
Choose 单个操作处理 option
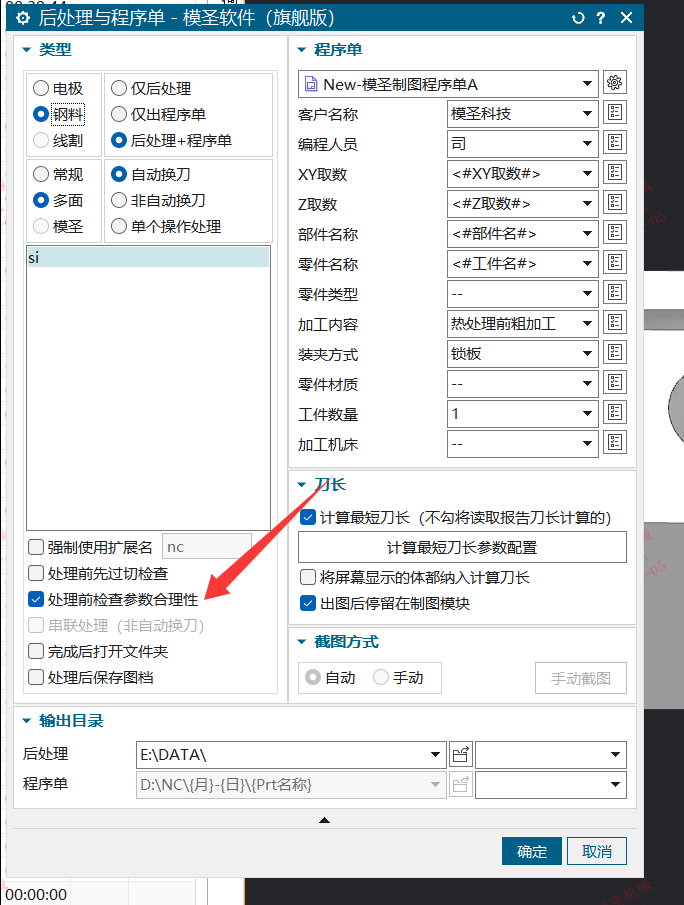166,226
